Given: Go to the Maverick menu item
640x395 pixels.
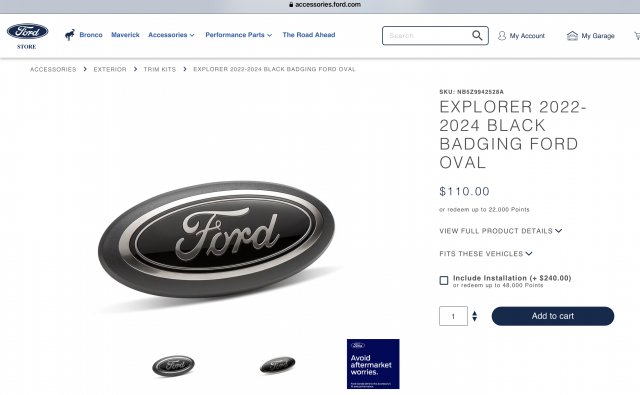Looking at the screenshot, I should point(125,35).
